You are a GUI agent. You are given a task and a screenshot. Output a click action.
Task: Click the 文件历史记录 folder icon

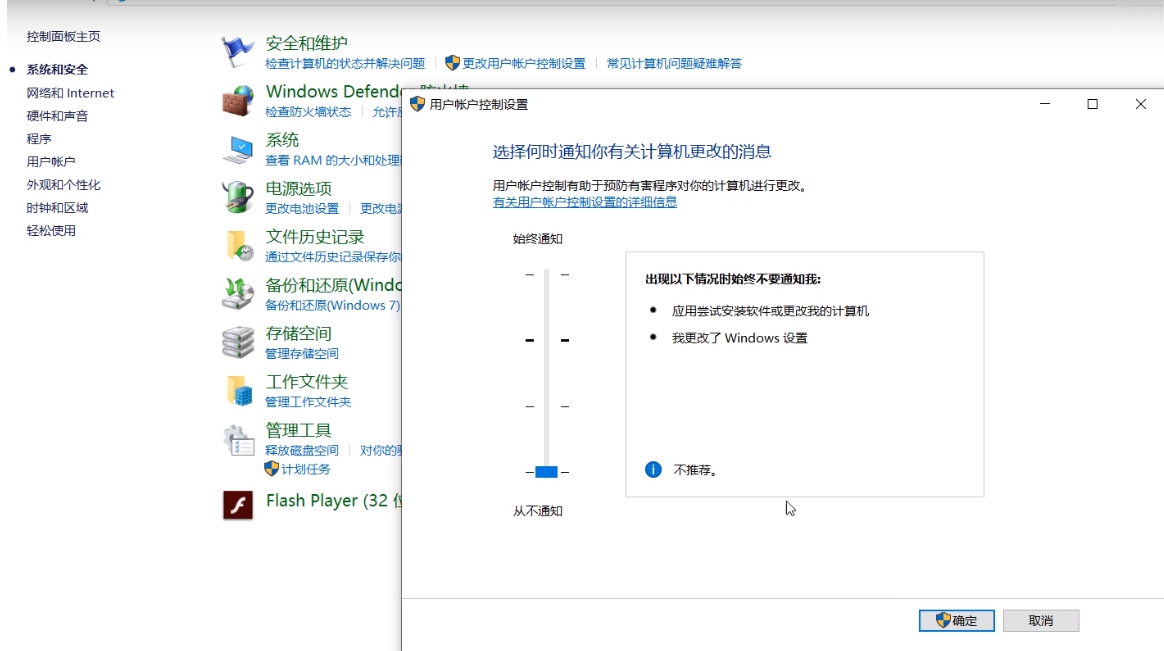239,246
